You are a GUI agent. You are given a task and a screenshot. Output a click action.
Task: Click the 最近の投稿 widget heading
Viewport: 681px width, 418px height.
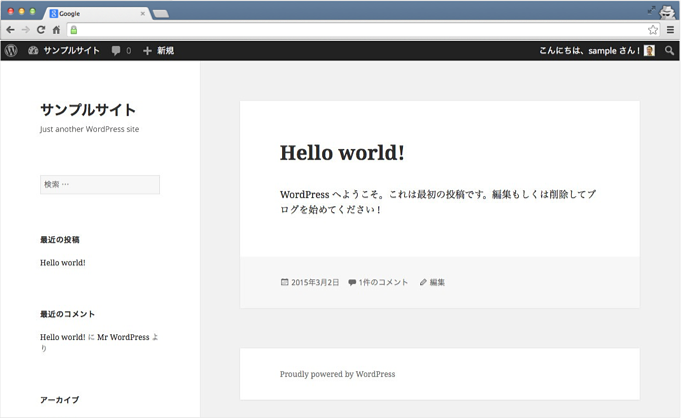point(60,240)
